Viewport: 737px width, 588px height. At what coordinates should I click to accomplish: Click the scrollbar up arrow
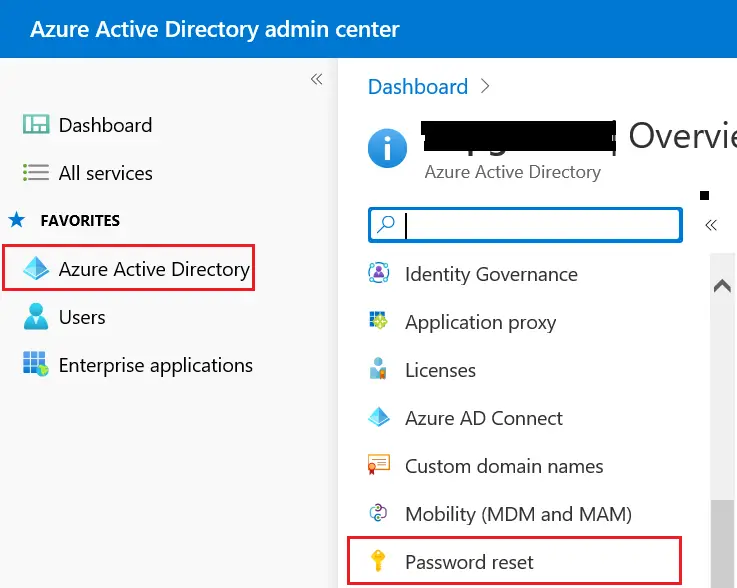point(722,286)
